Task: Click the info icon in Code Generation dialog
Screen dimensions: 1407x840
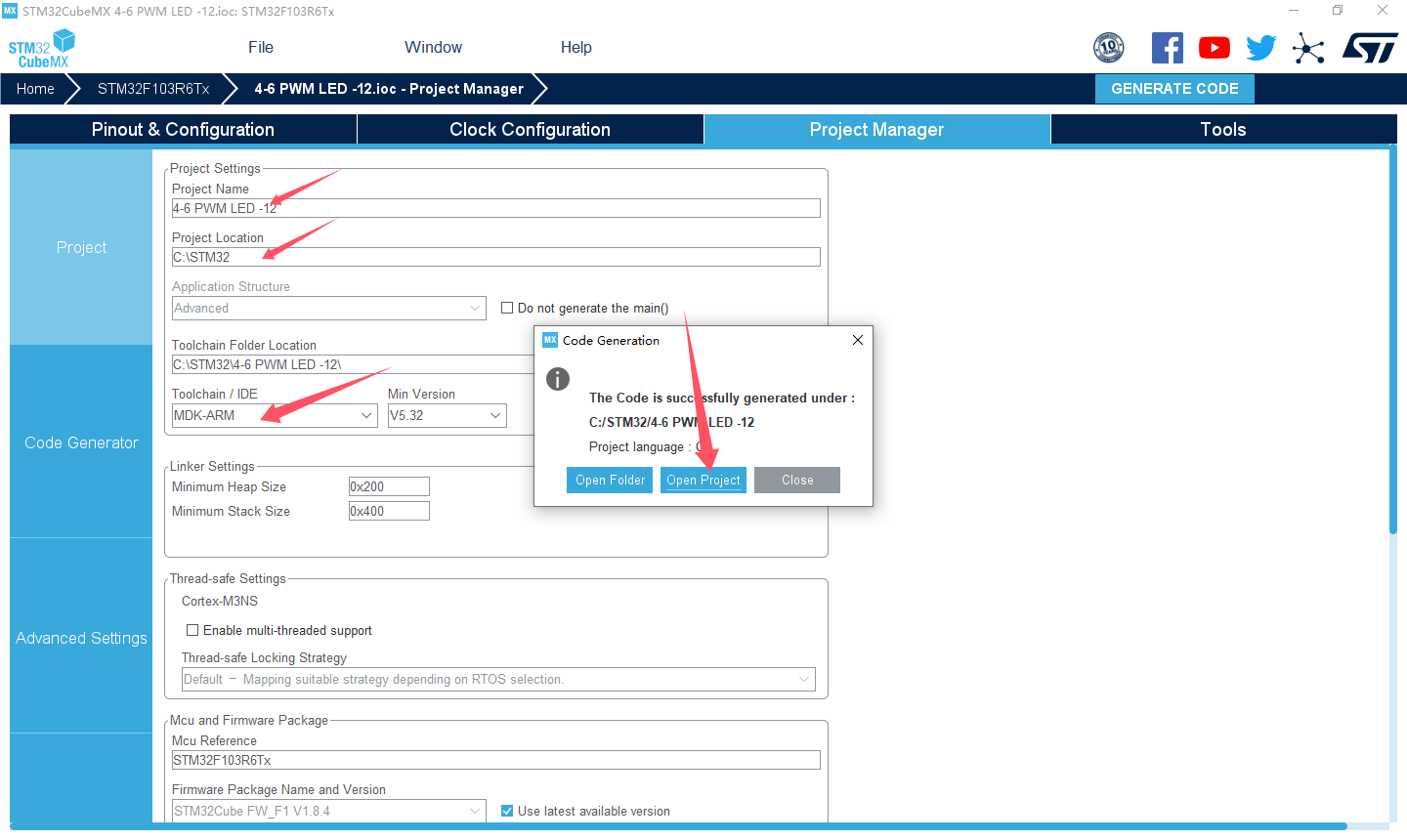Action: 558,379
